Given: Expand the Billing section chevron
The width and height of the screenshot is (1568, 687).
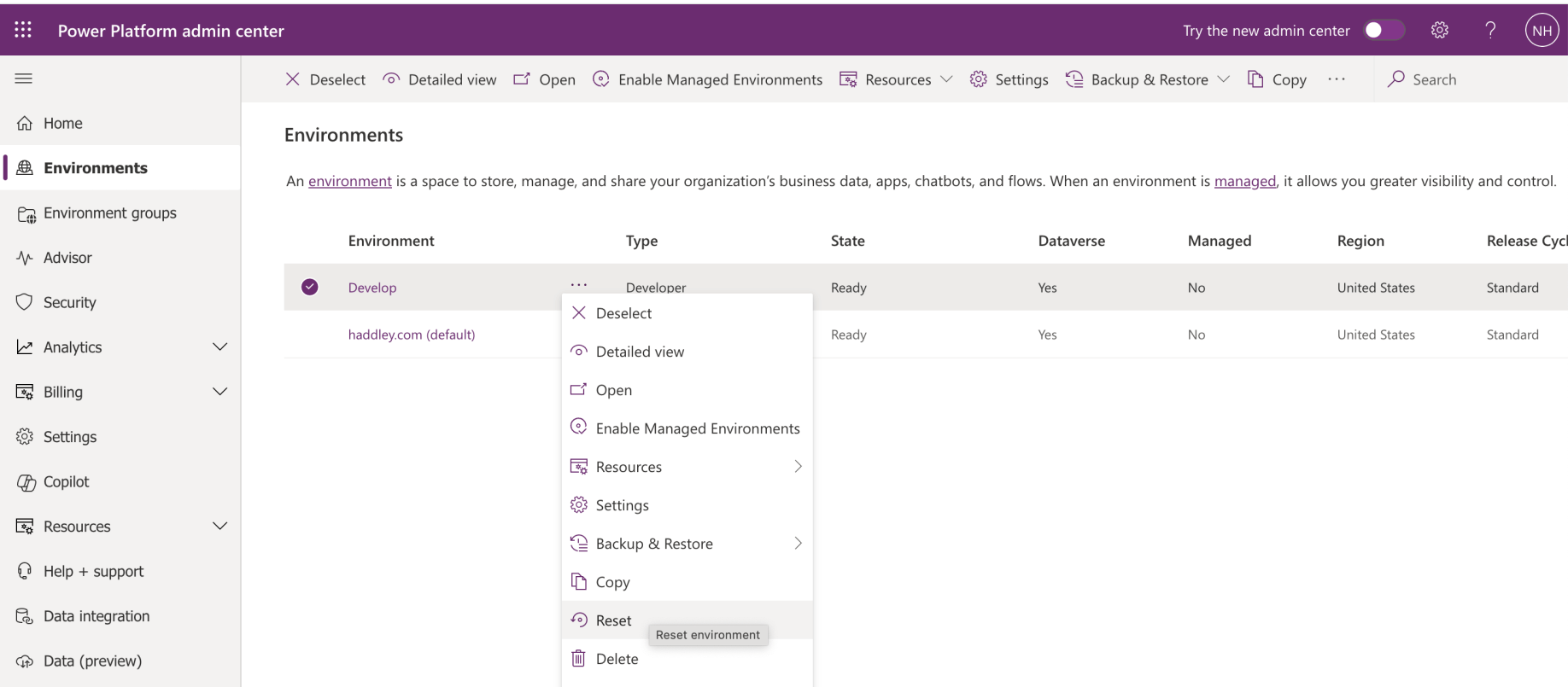Looking at the screenshot, I should point(219,392).
